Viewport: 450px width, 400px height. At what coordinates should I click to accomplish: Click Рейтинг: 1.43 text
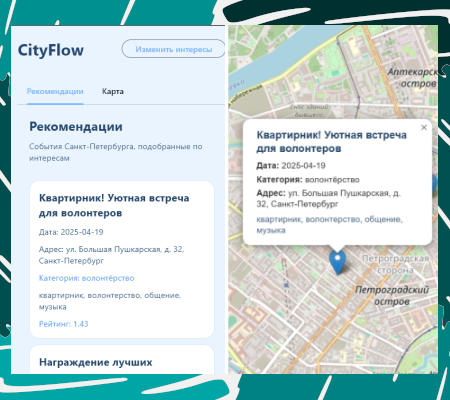[63, 324]
